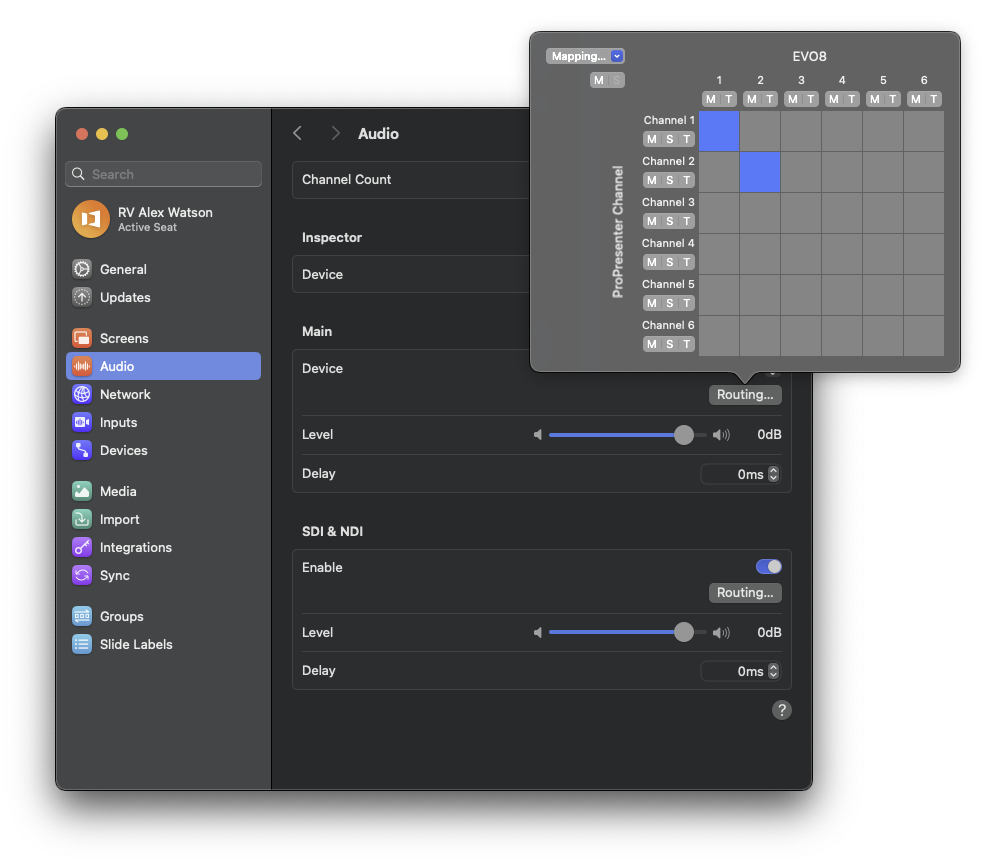Click the SDI & NDI Delay stepper

(x=773, y=671)
